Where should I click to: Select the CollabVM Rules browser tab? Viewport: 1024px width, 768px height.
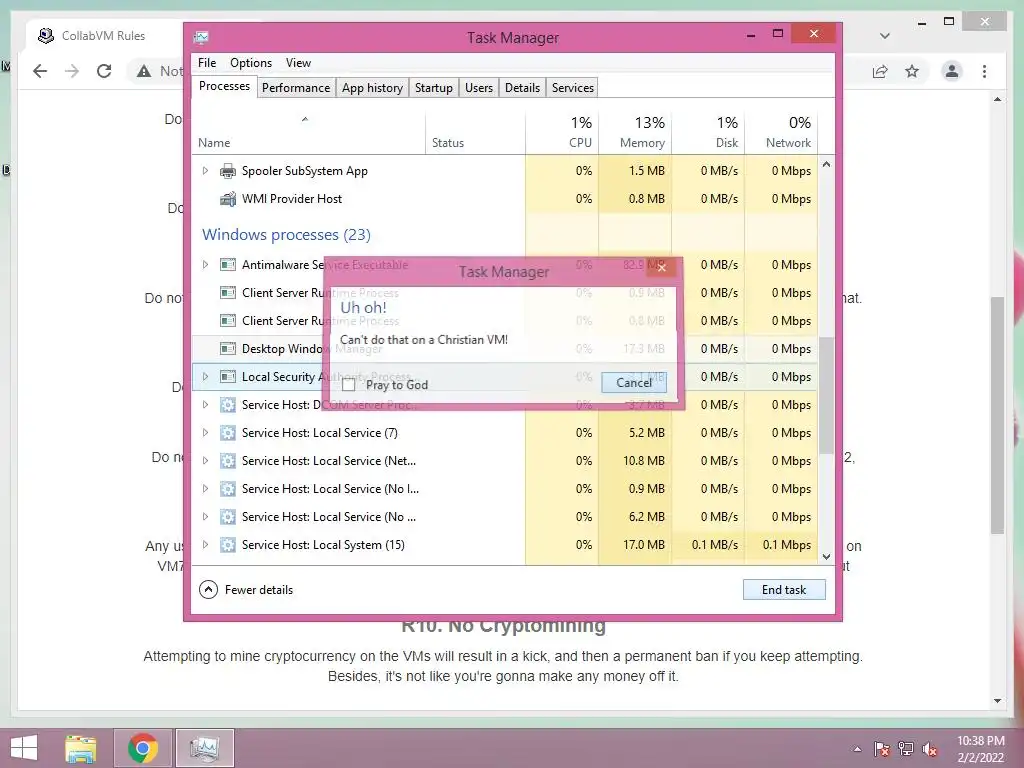coord(104,36)
